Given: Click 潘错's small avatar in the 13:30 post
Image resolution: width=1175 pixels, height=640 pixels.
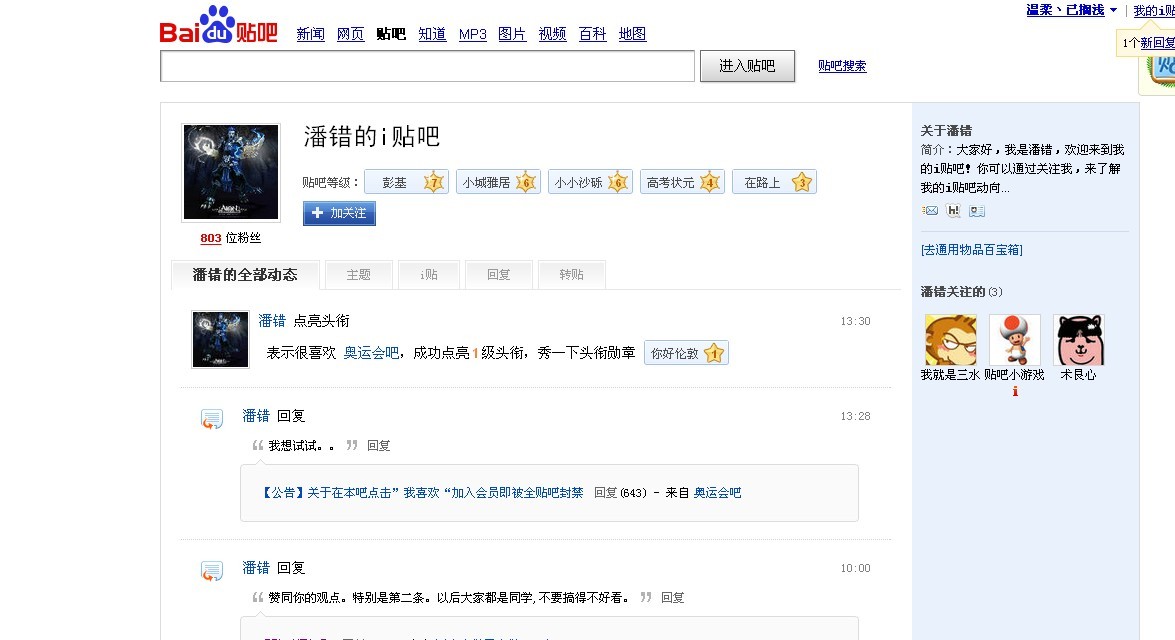Looking at the screenshot, I should [x=220, y=339].
